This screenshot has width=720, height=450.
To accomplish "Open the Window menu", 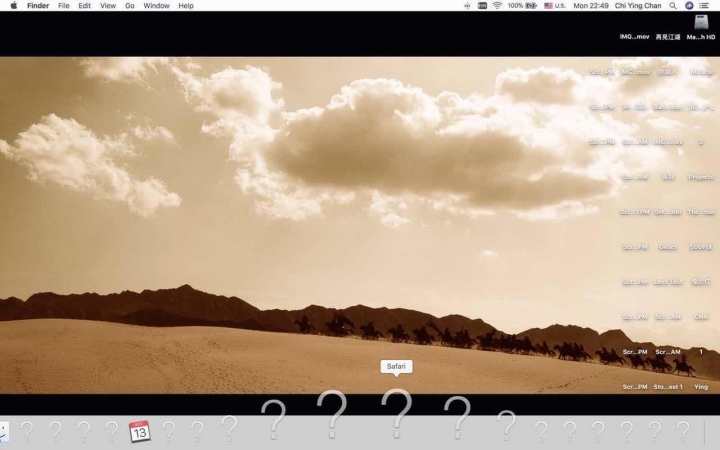I will click(157, 6).
